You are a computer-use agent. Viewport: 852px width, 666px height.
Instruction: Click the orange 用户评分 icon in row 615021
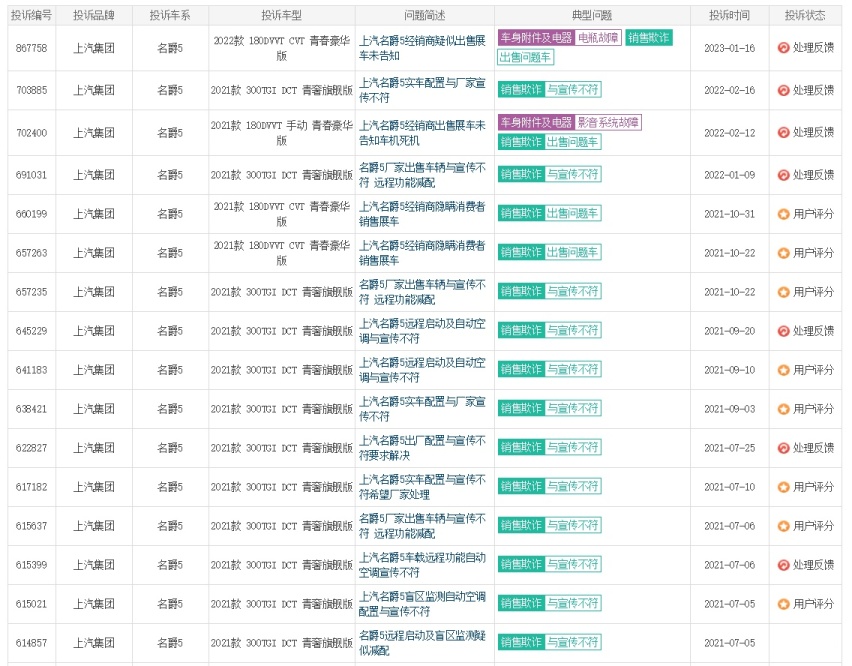pyautogui.click(x=783, y=604)
